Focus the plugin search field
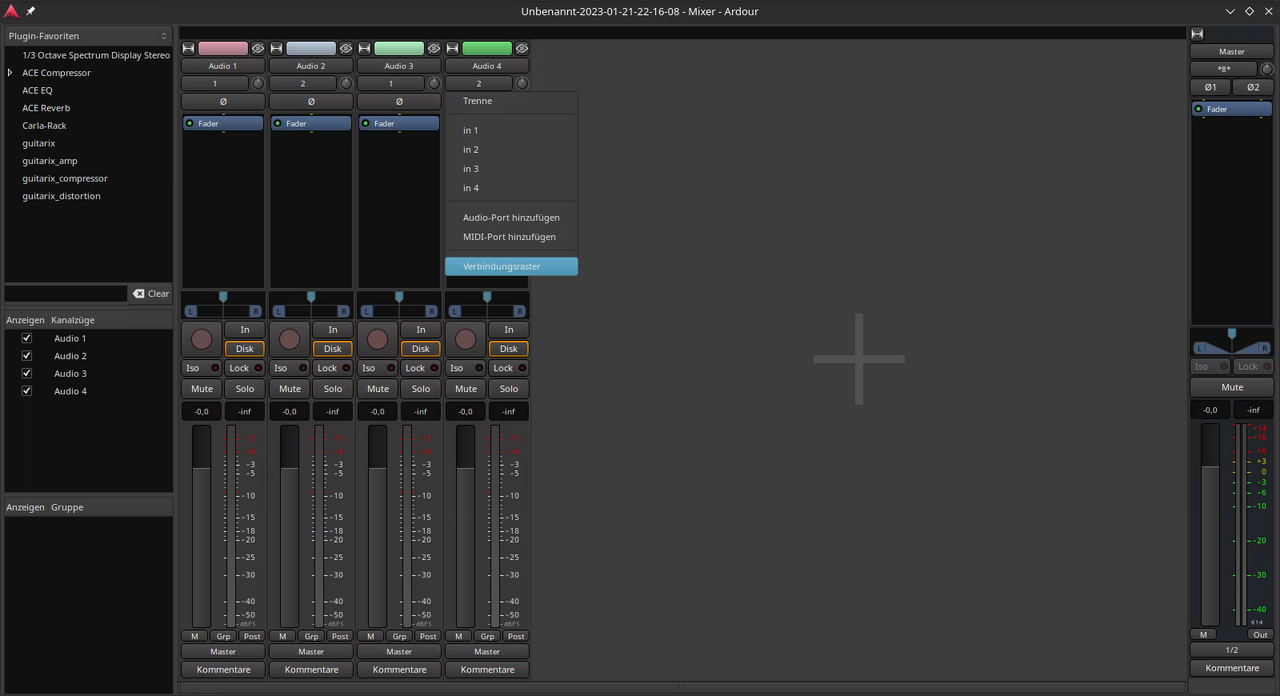 coord(66,294)
